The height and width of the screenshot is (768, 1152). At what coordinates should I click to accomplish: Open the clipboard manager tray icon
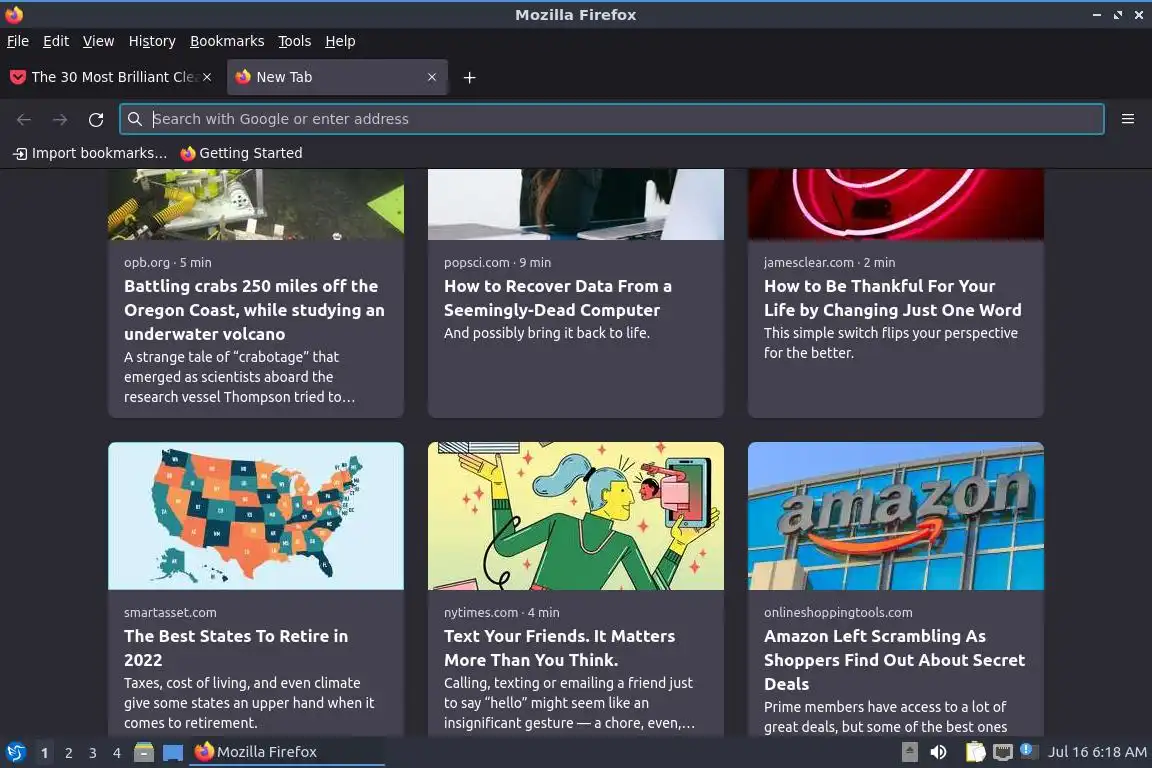point(974,752)
